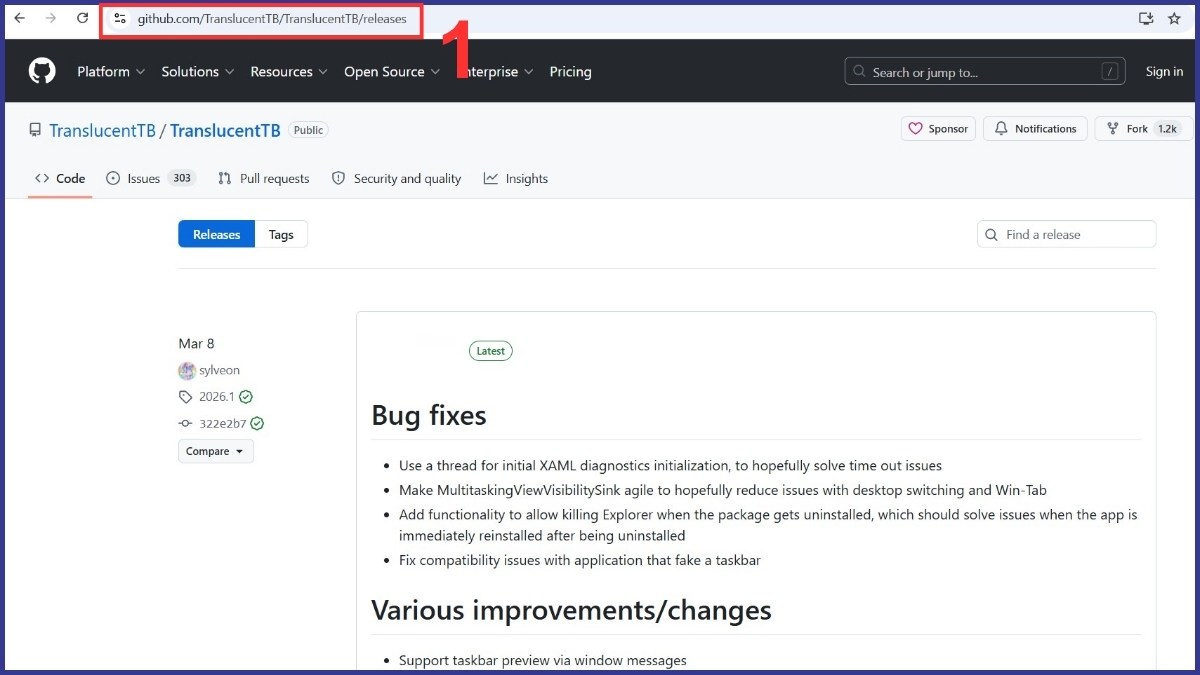Click the Find a release search field
This screenshot has height=675, width=1200.
[1066, 234]
